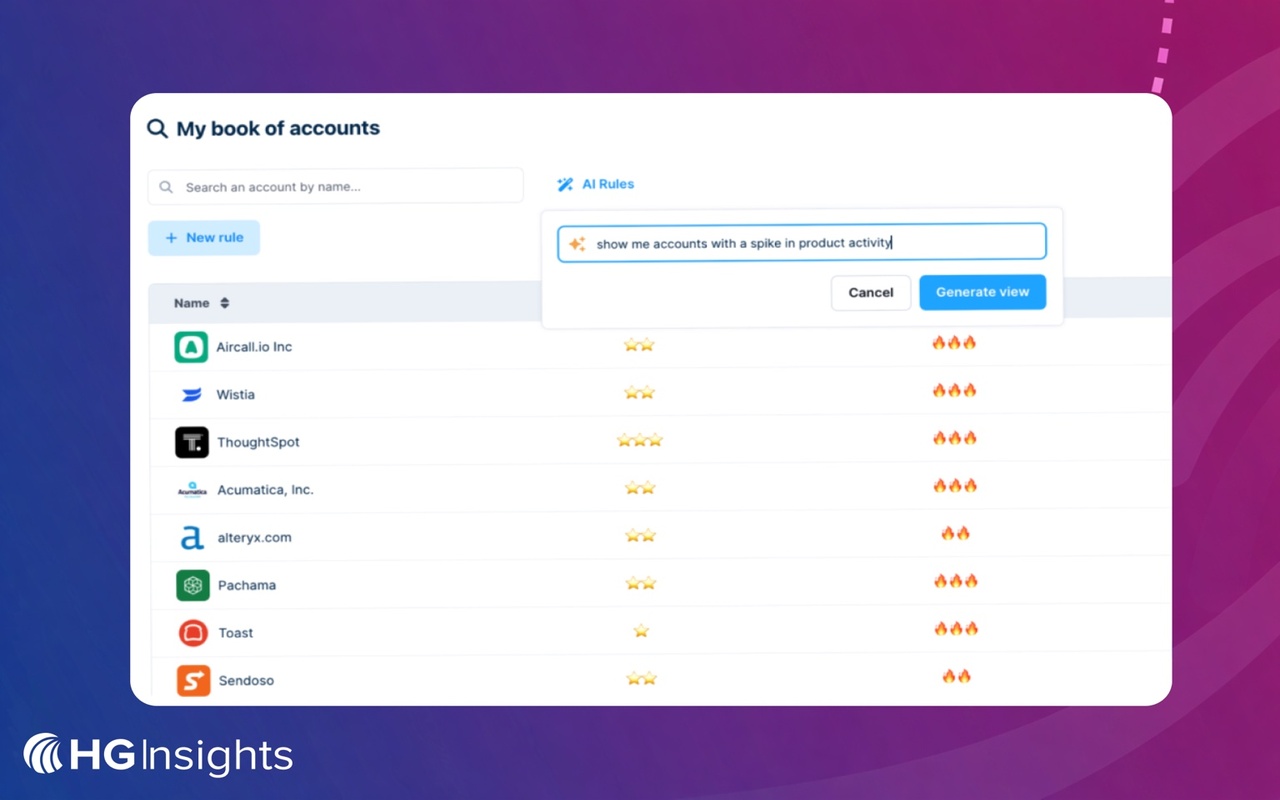1280x800 pixels.
Task: Click the flame icons in the Aircall.io Inc row
Action: pos(954,343)
